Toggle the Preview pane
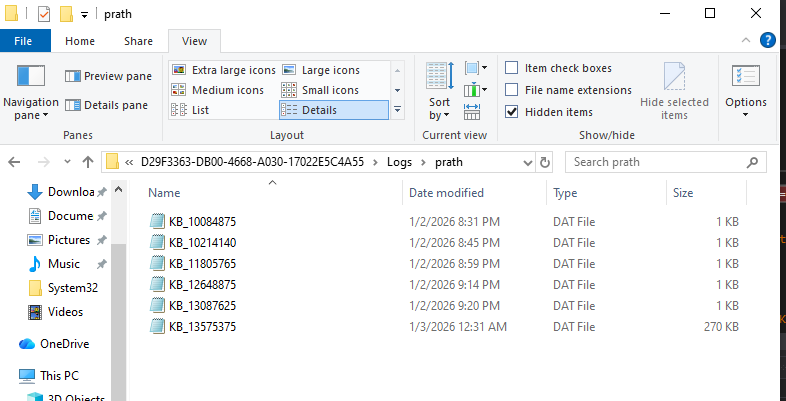 (108, 76)
